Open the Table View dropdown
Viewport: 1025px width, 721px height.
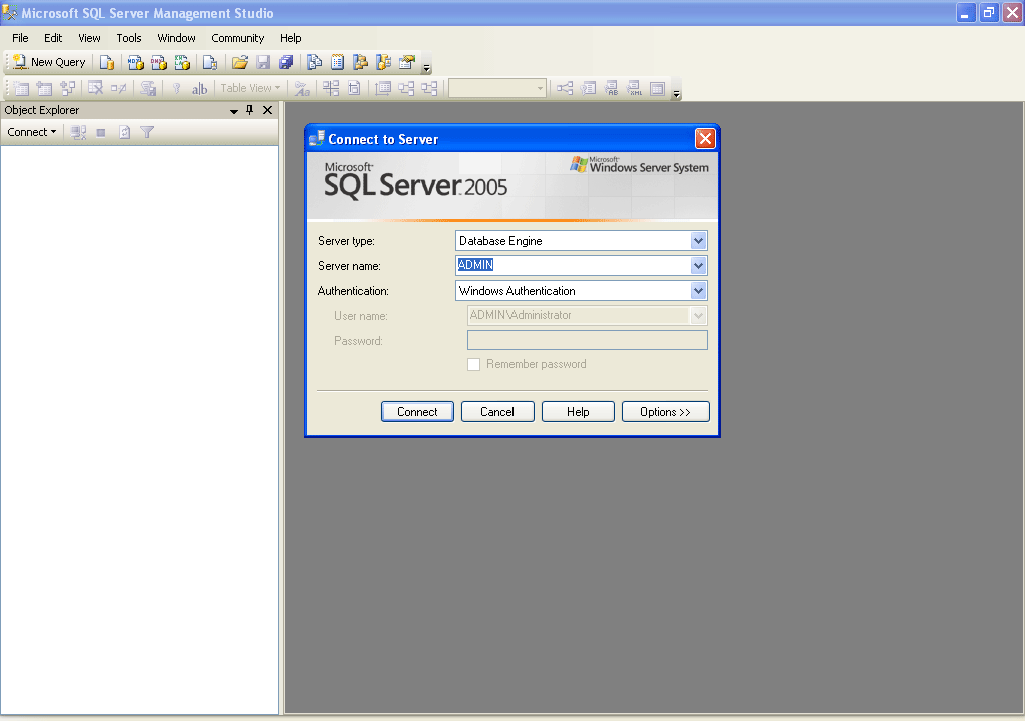(x=250, y=88)
